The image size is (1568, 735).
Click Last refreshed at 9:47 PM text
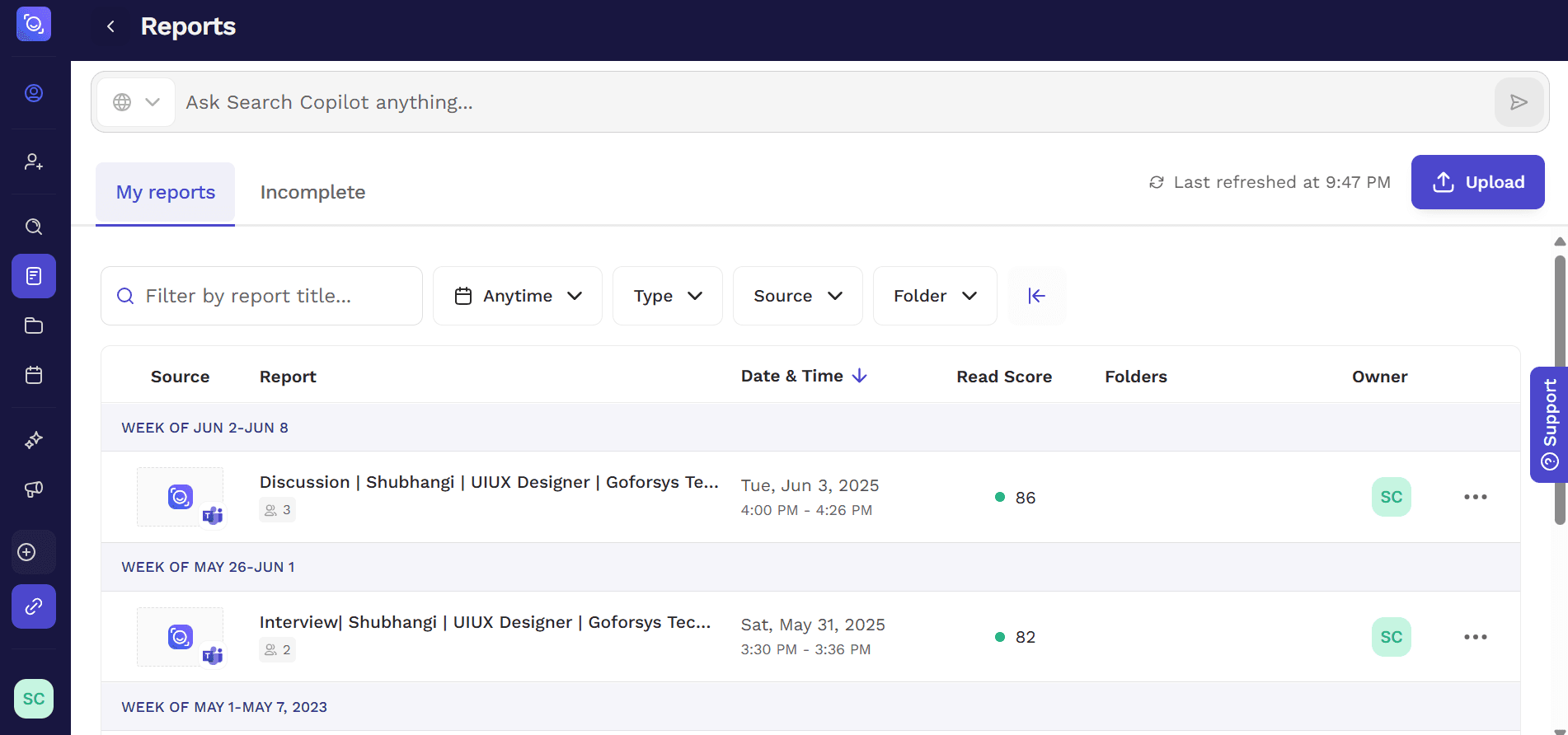[1282, 182]
